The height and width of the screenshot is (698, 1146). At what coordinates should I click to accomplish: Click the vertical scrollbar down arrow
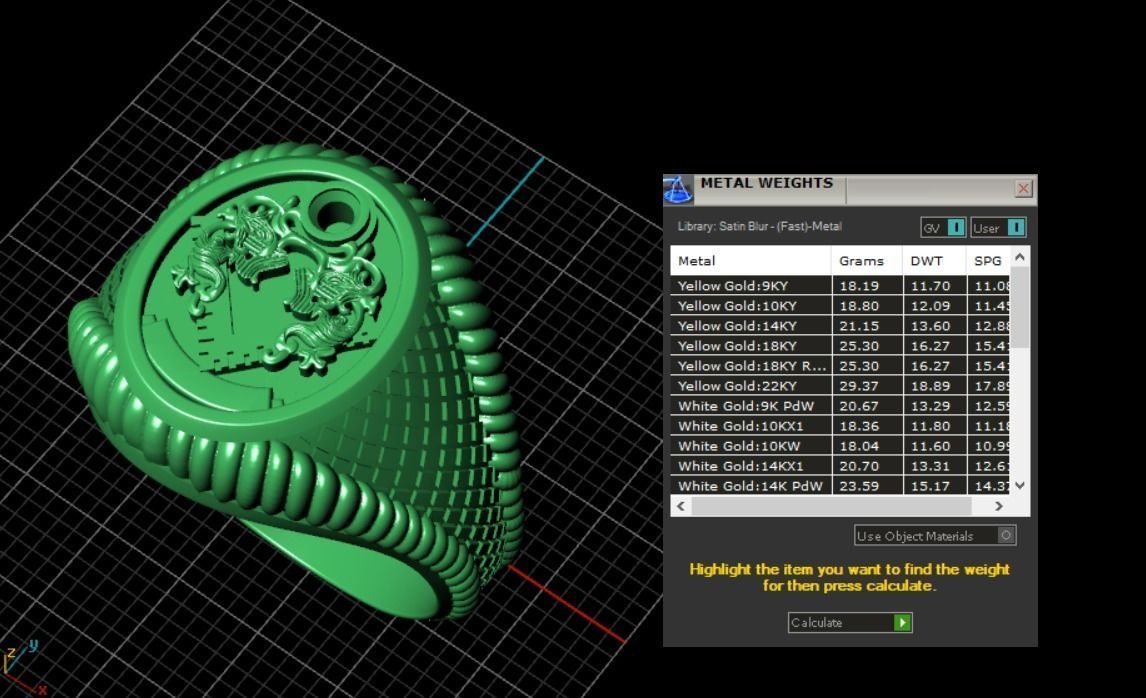1020,485
